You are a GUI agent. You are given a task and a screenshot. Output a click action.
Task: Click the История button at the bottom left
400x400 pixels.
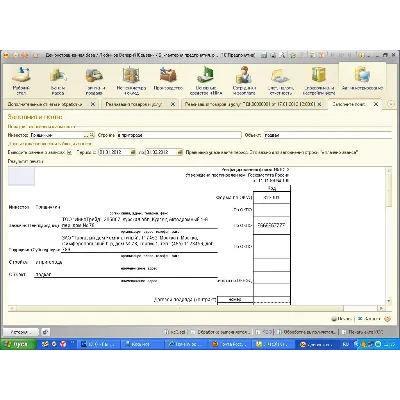[21, 332]
